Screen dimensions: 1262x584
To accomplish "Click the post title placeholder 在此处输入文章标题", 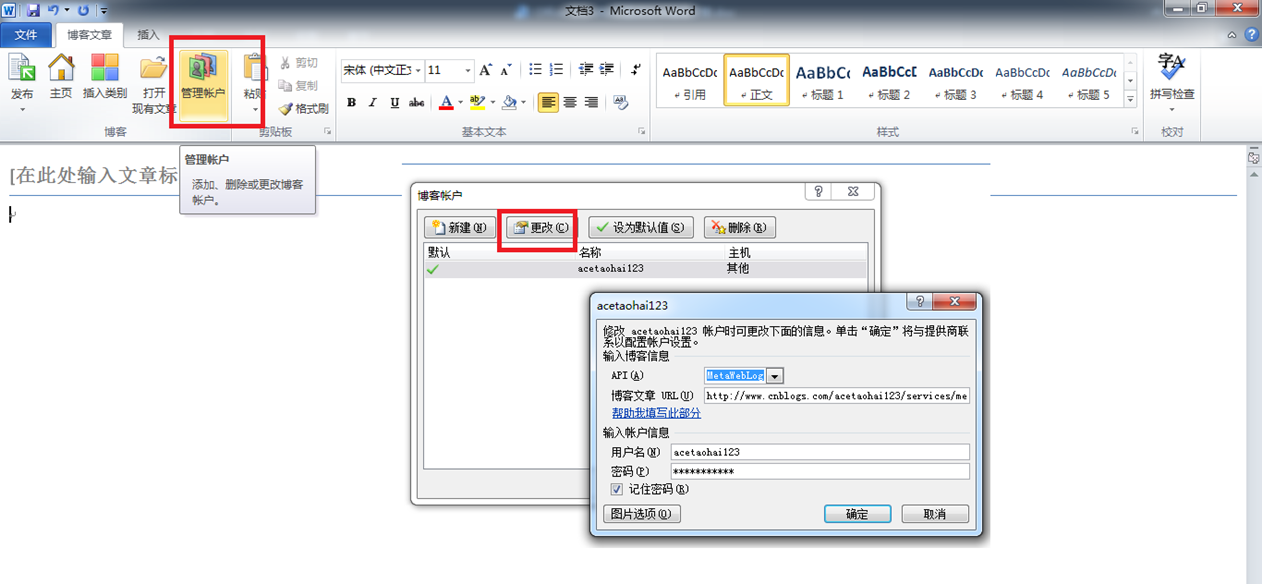I will coord(94,175).
